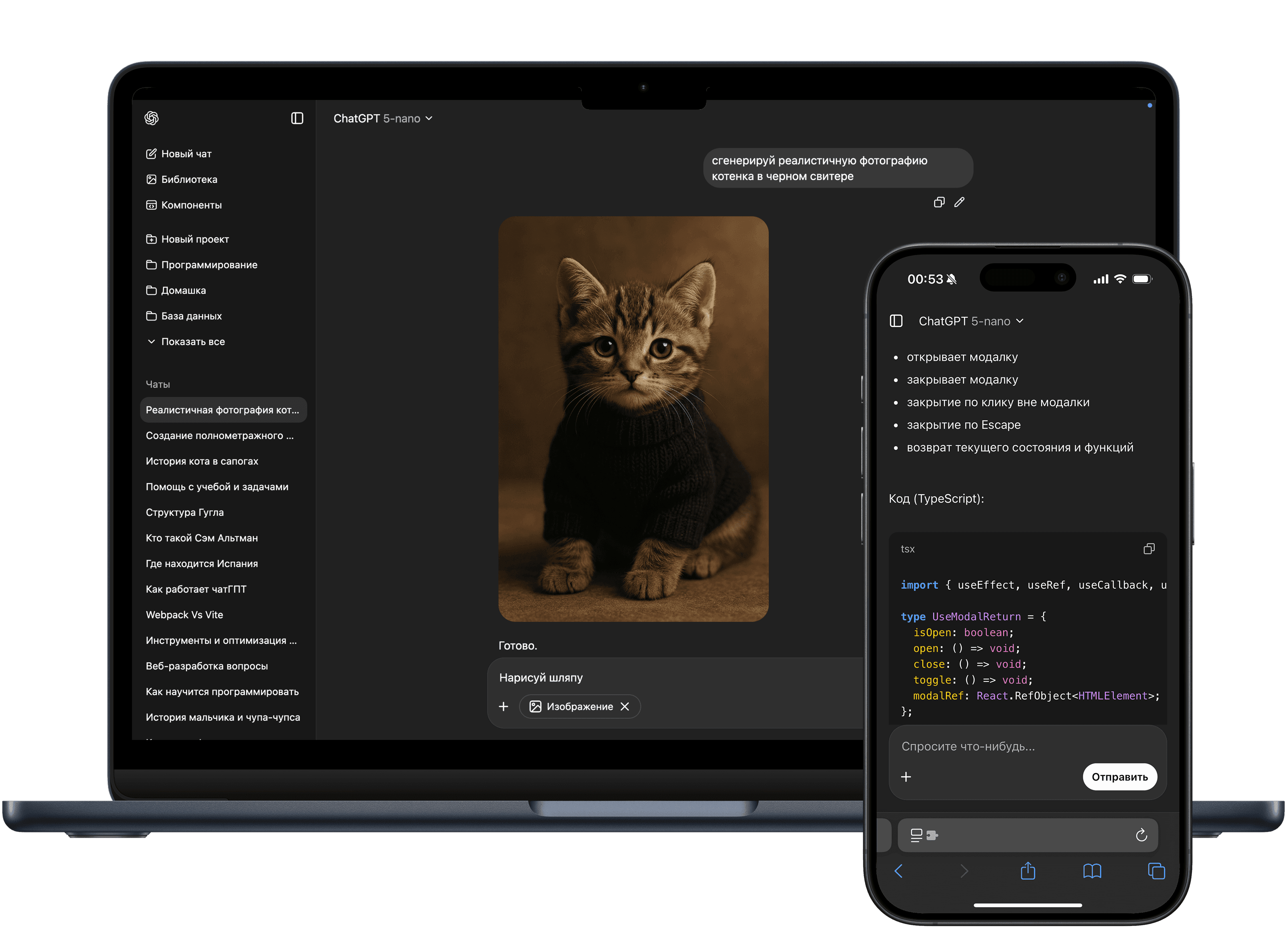Viewport: 1288px width, 944px height.
Task: Remove the Изображение chip with its X
Action: click(x=625, y=707)
